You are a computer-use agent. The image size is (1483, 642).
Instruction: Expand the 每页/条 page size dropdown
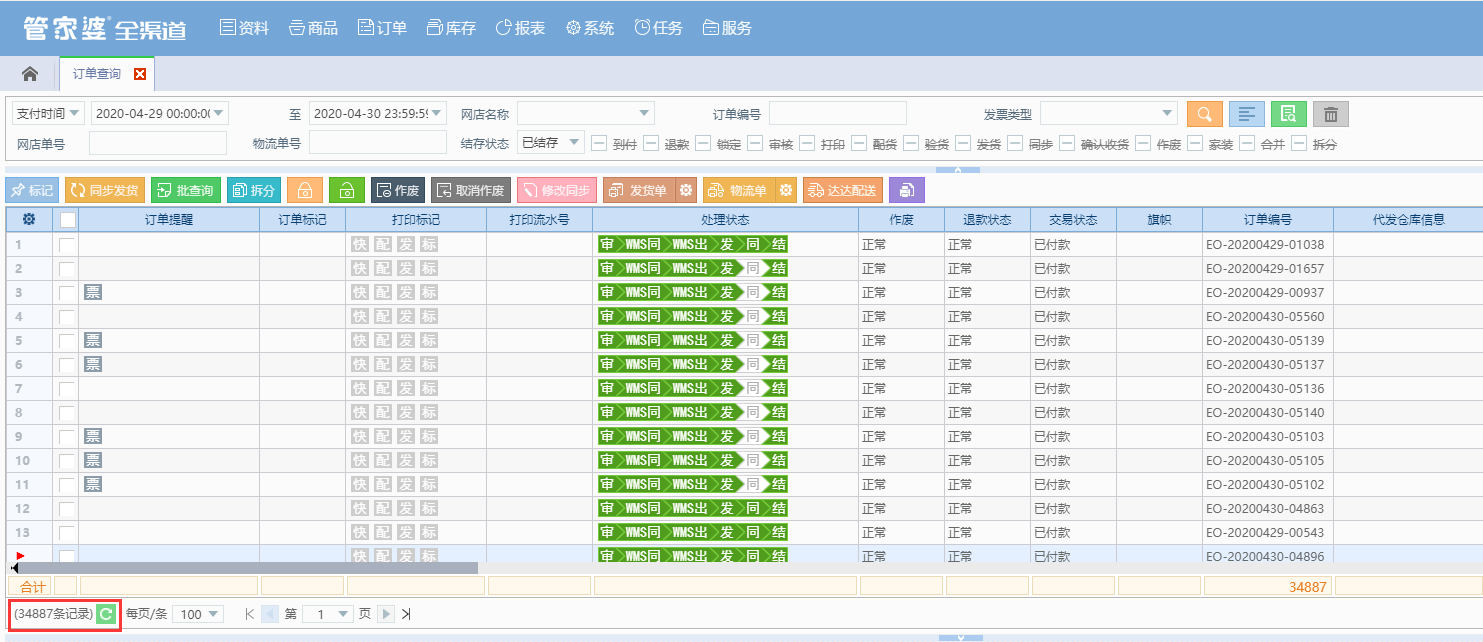click(198, 614)
